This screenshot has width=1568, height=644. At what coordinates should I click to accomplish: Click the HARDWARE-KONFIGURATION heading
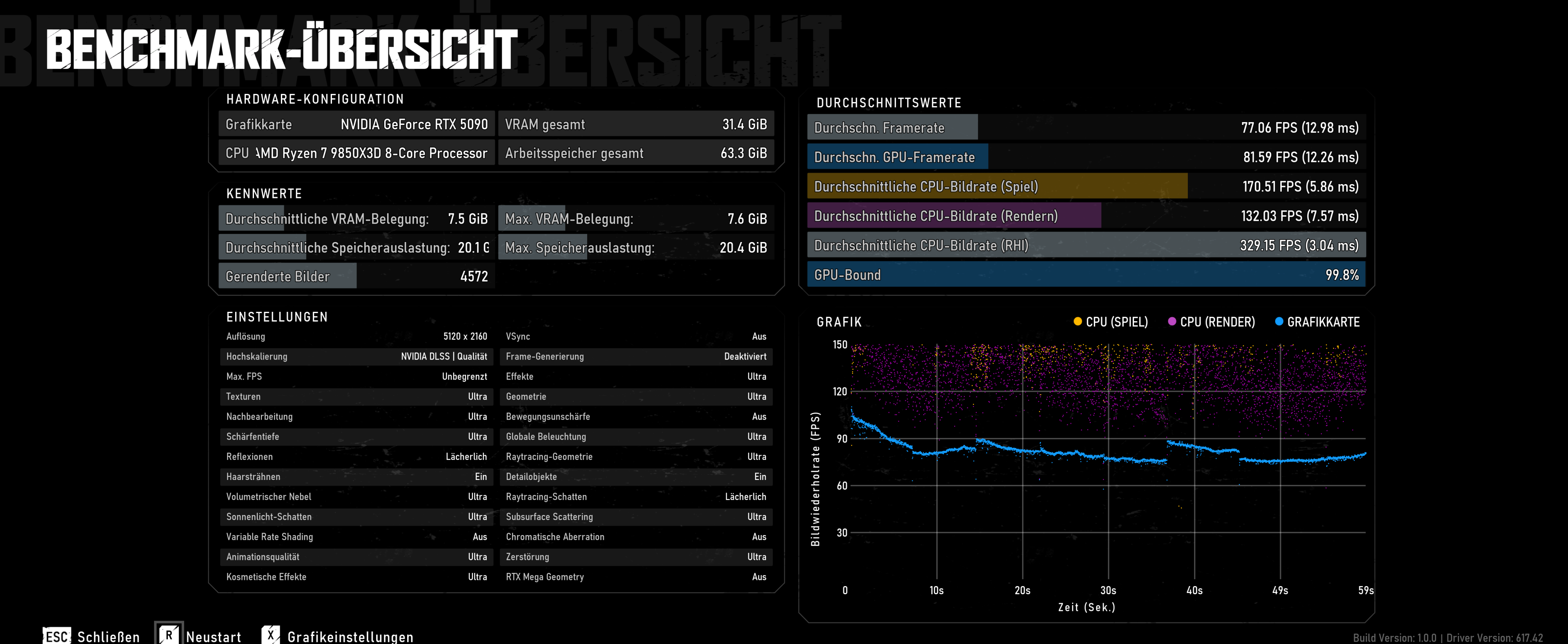(315, 99)
